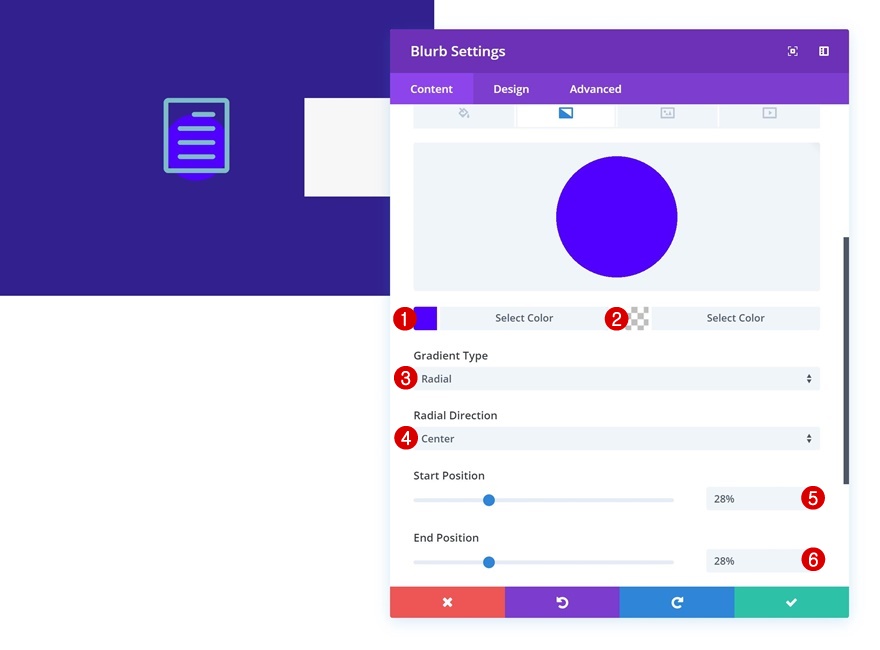Click the End Position label
The image size is (880, 650).
pyautogui.click(x=446, y=538)
